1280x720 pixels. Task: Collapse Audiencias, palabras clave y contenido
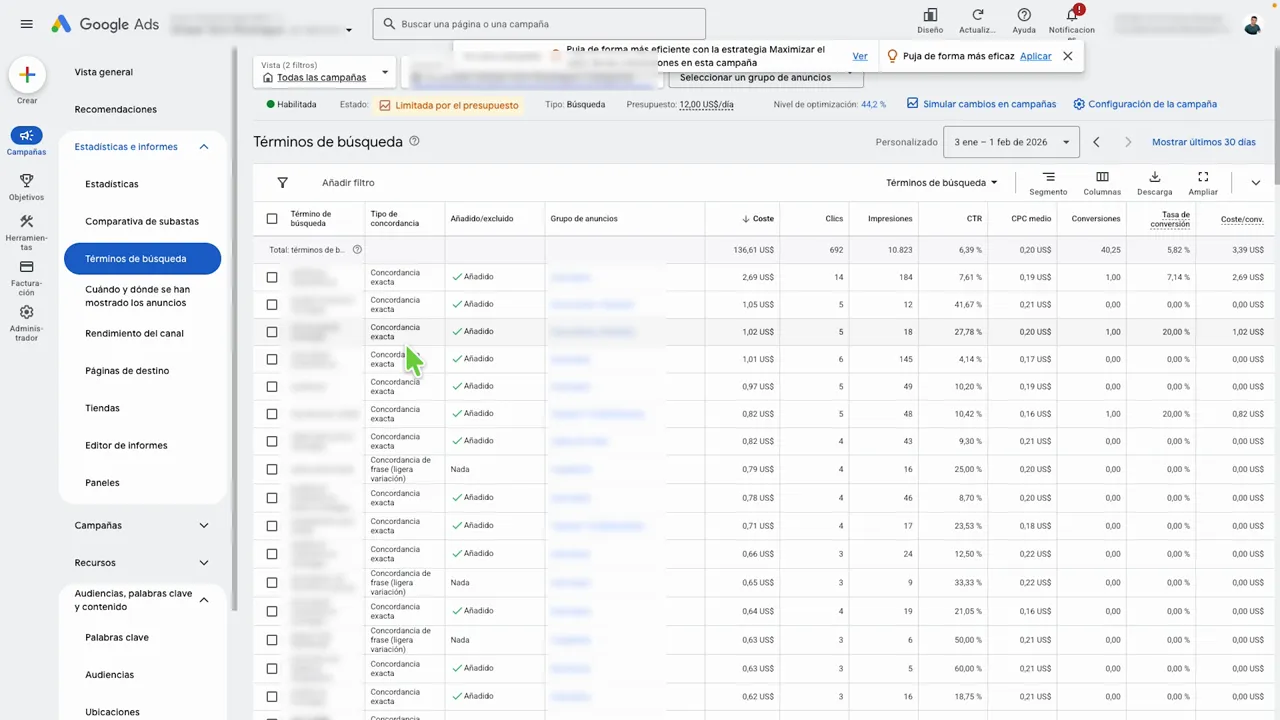point(204,600)
